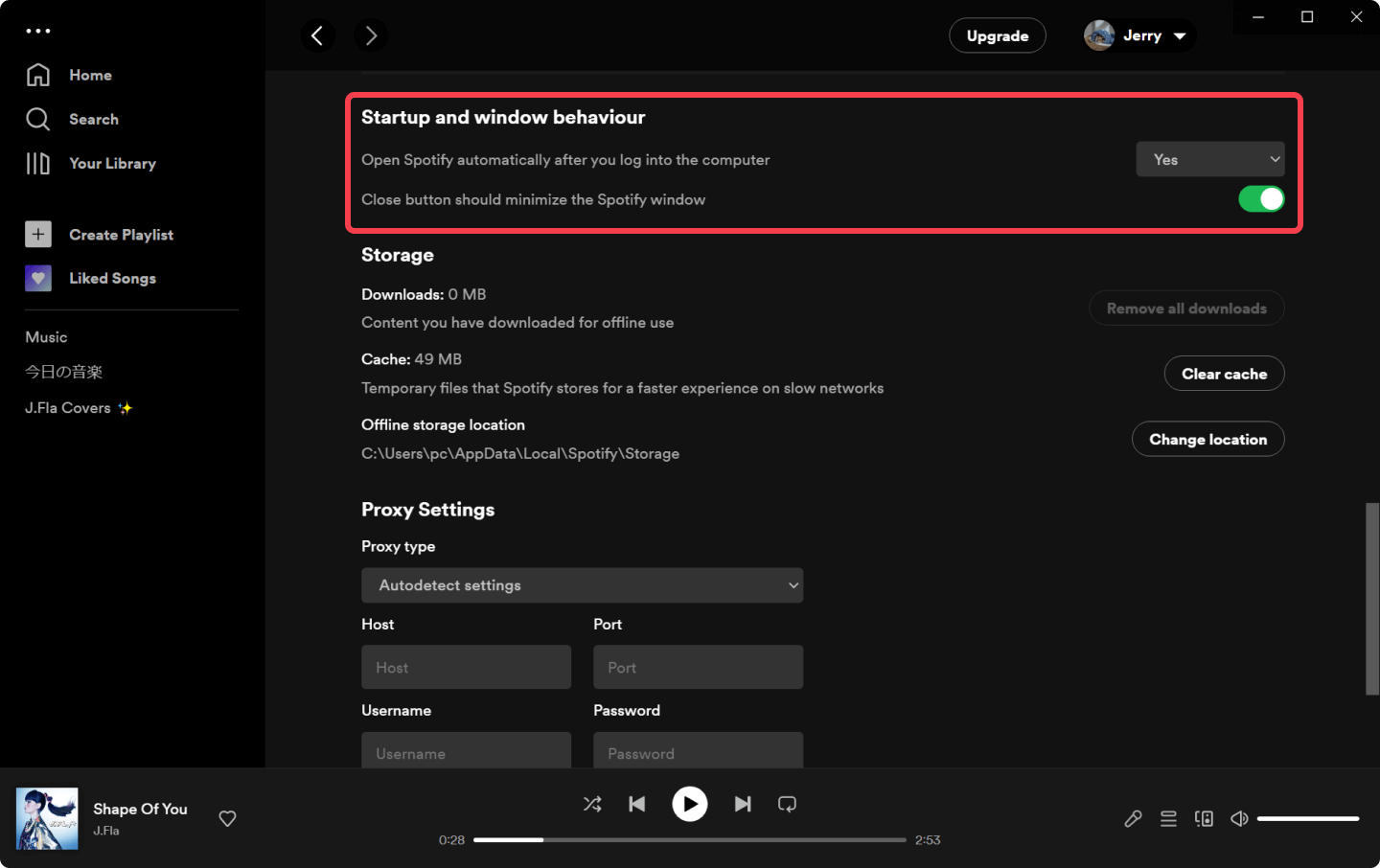Click Shape Of You song title
The width and height of the screenshot is (1380, 868).
(140, 809)
